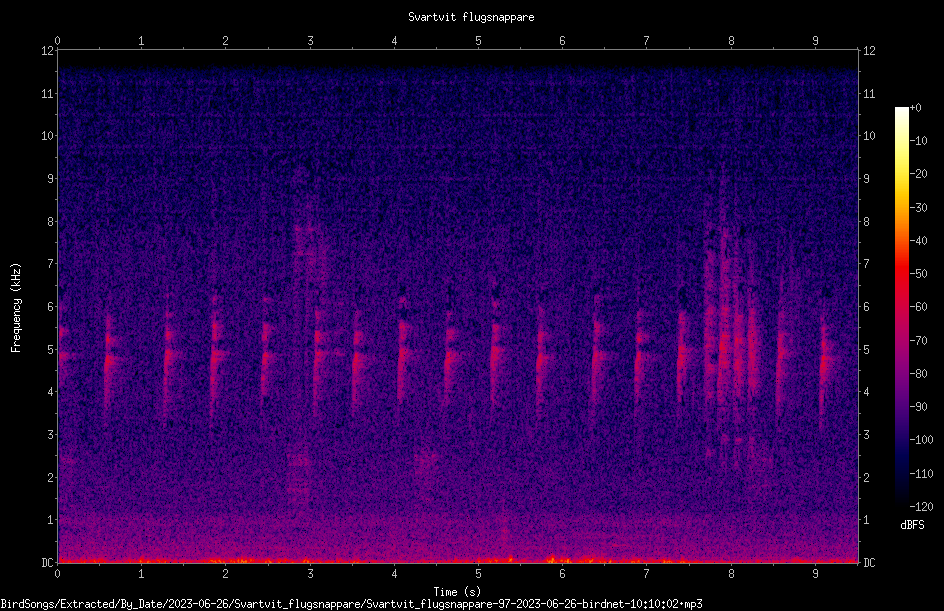Click the color scale bar

(901, 306)
